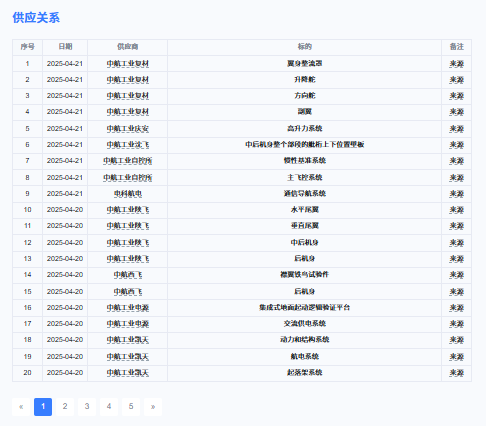The height and width of the screenshot is (426, 486).
Task: Open 来源 link in row 20
Action: pyautogui.click(x=456, y=373)
